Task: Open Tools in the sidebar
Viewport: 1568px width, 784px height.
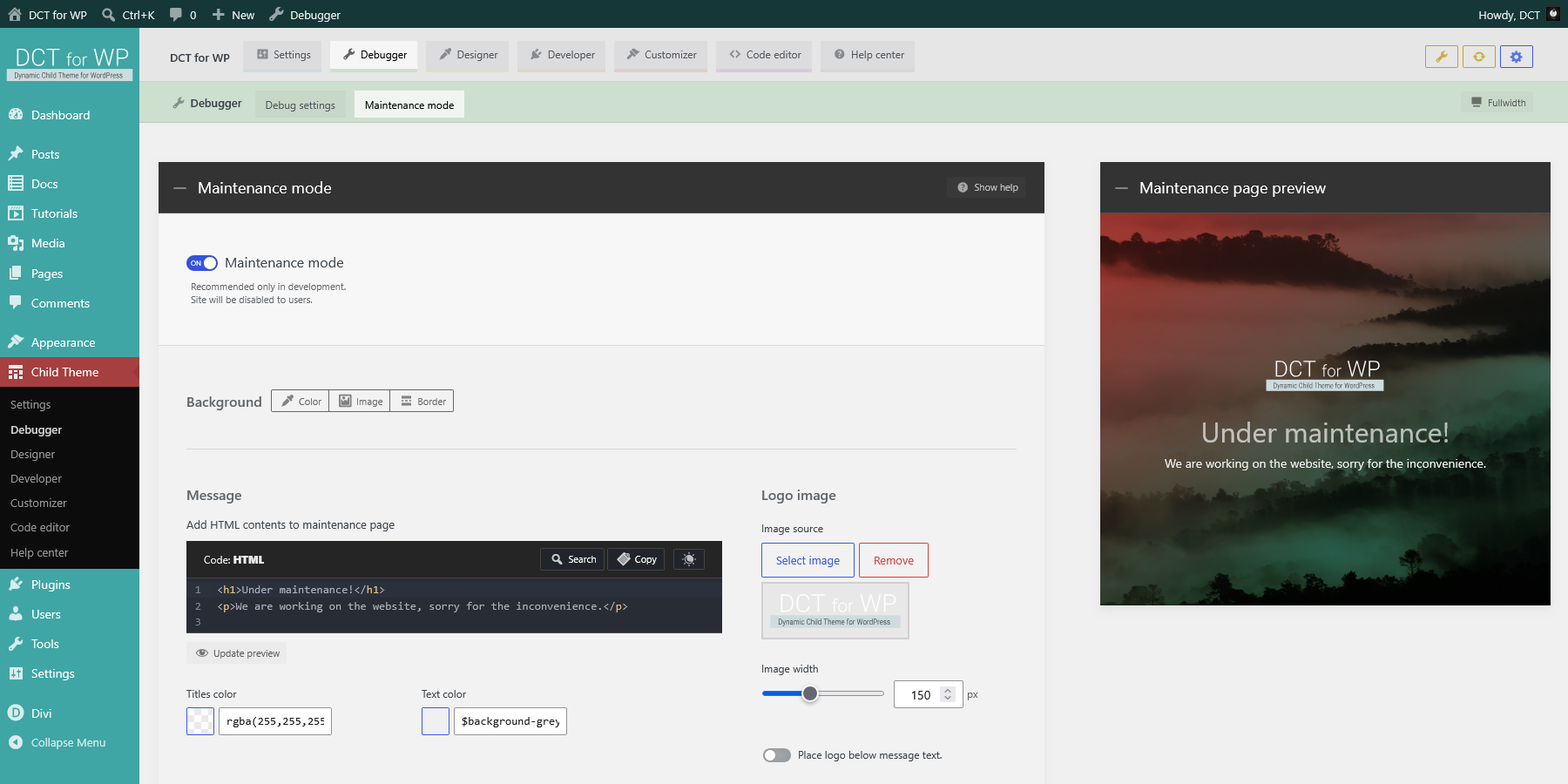Action: coord(70,644)
